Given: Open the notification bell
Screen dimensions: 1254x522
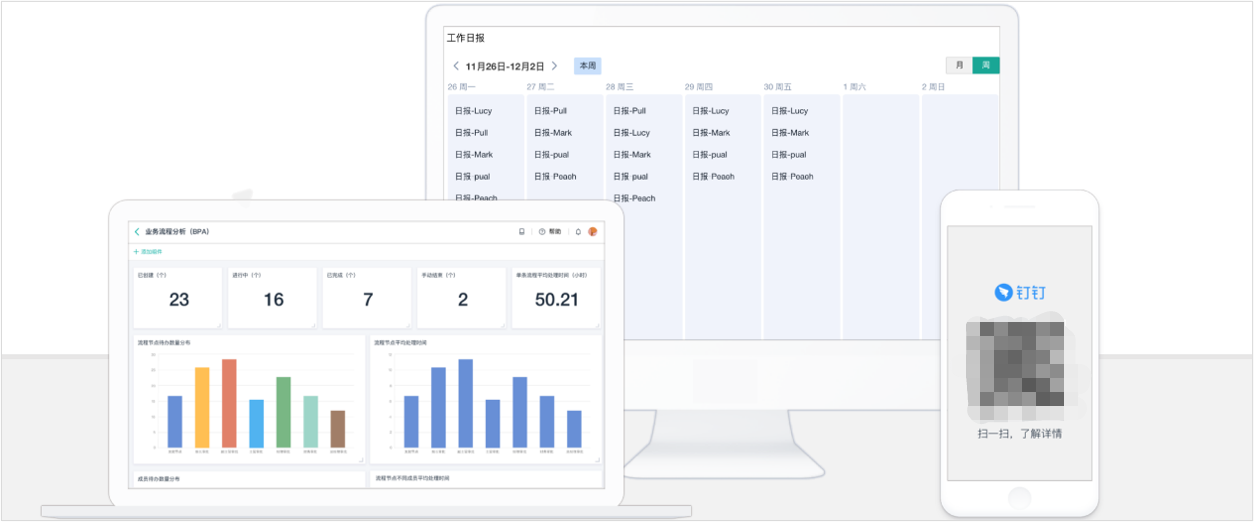Looking at the screenshot, I should [x=578, y=231].
